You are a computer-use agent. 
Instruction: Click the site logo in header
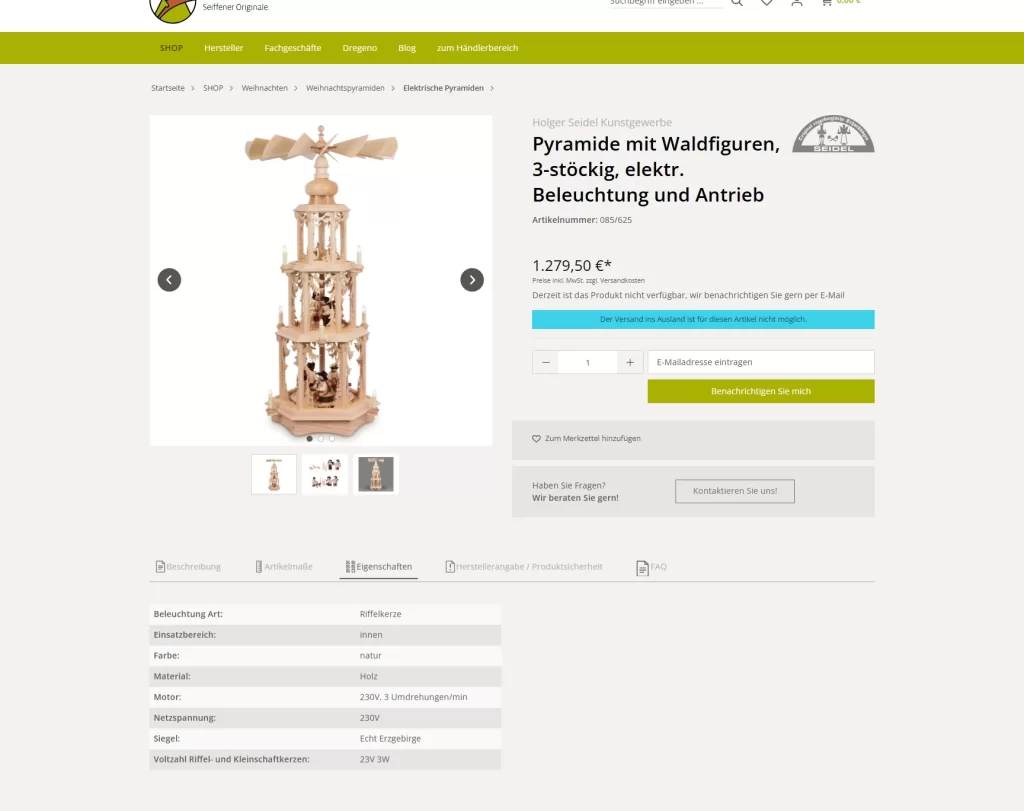tap(173, 9)
